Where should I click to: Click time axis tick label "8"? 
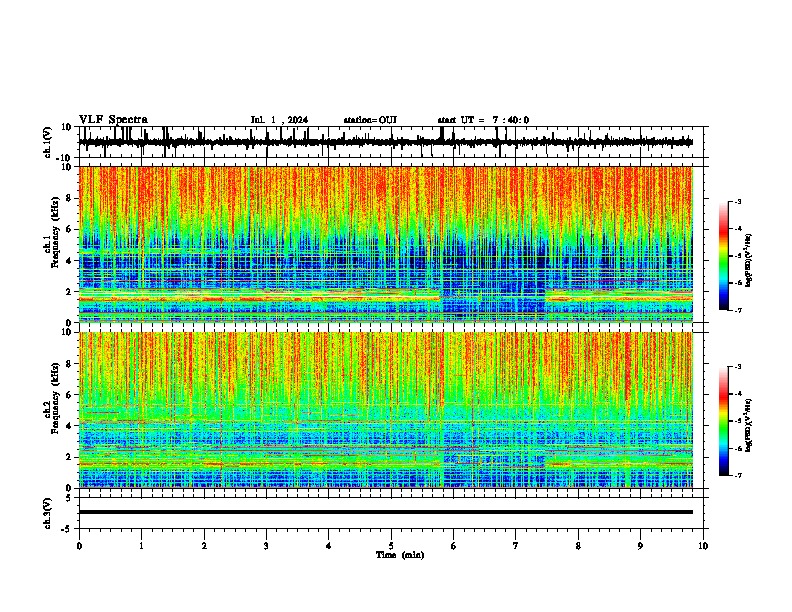point(578,546)
